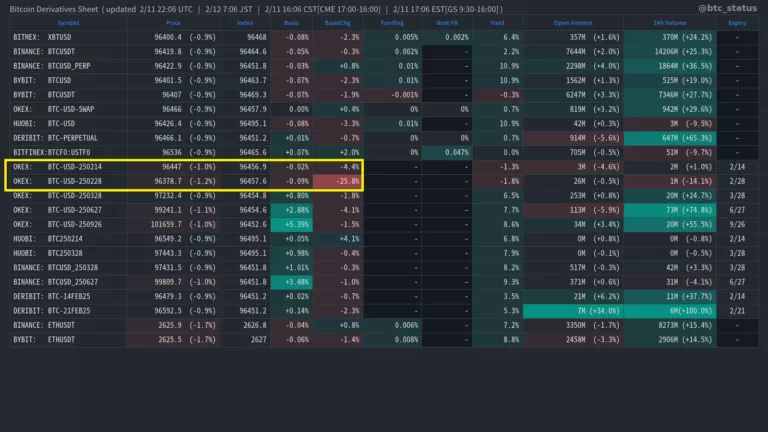Click the Funding column header

point(392,23)
